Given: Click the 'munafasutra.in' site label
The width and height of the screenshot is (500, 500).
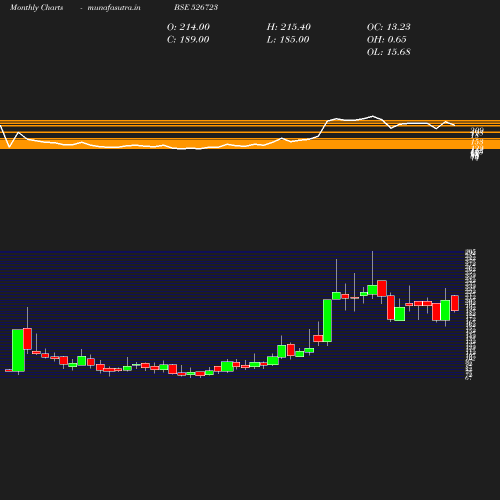Looking at the screenshot, I should coord(114,8).
